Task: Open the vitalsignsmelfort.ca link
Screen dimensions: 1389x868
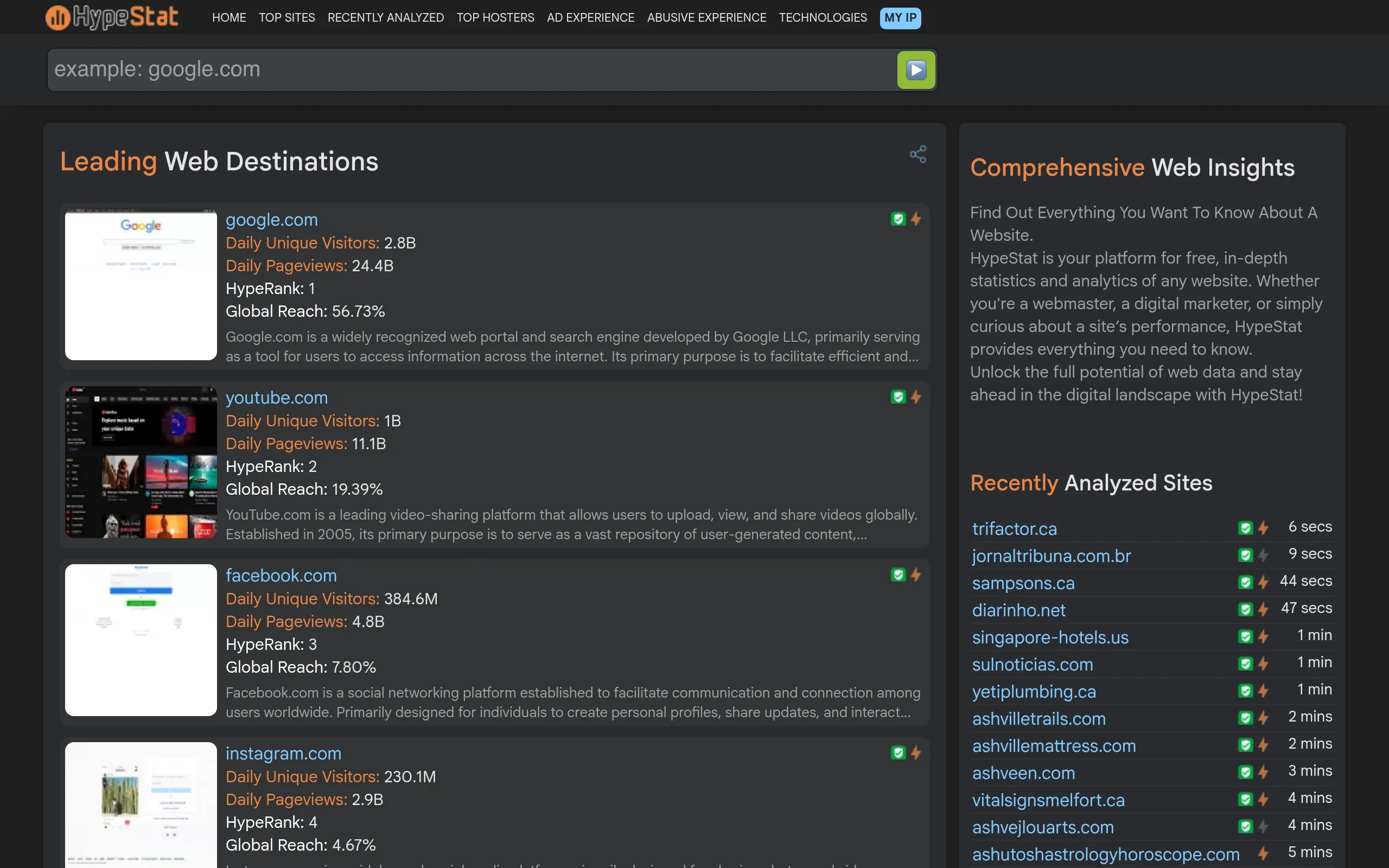Action: click(1048, 800)
